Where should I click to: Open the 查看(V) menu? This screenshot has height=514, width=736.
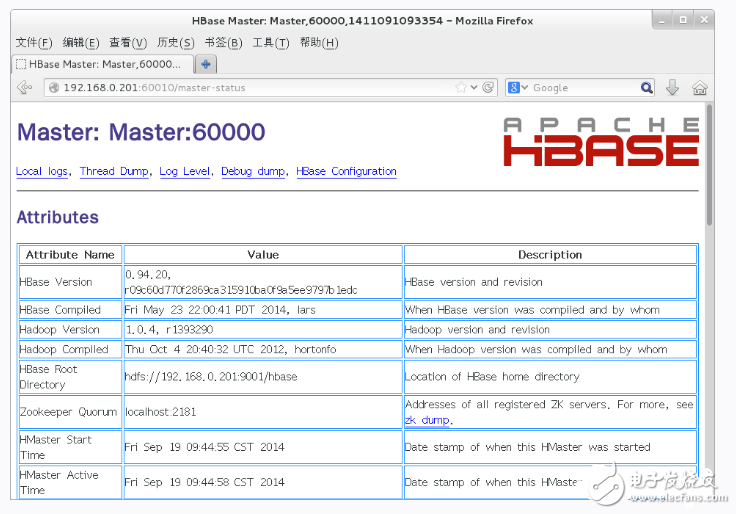pyautogui.click(x=128, y=43)
